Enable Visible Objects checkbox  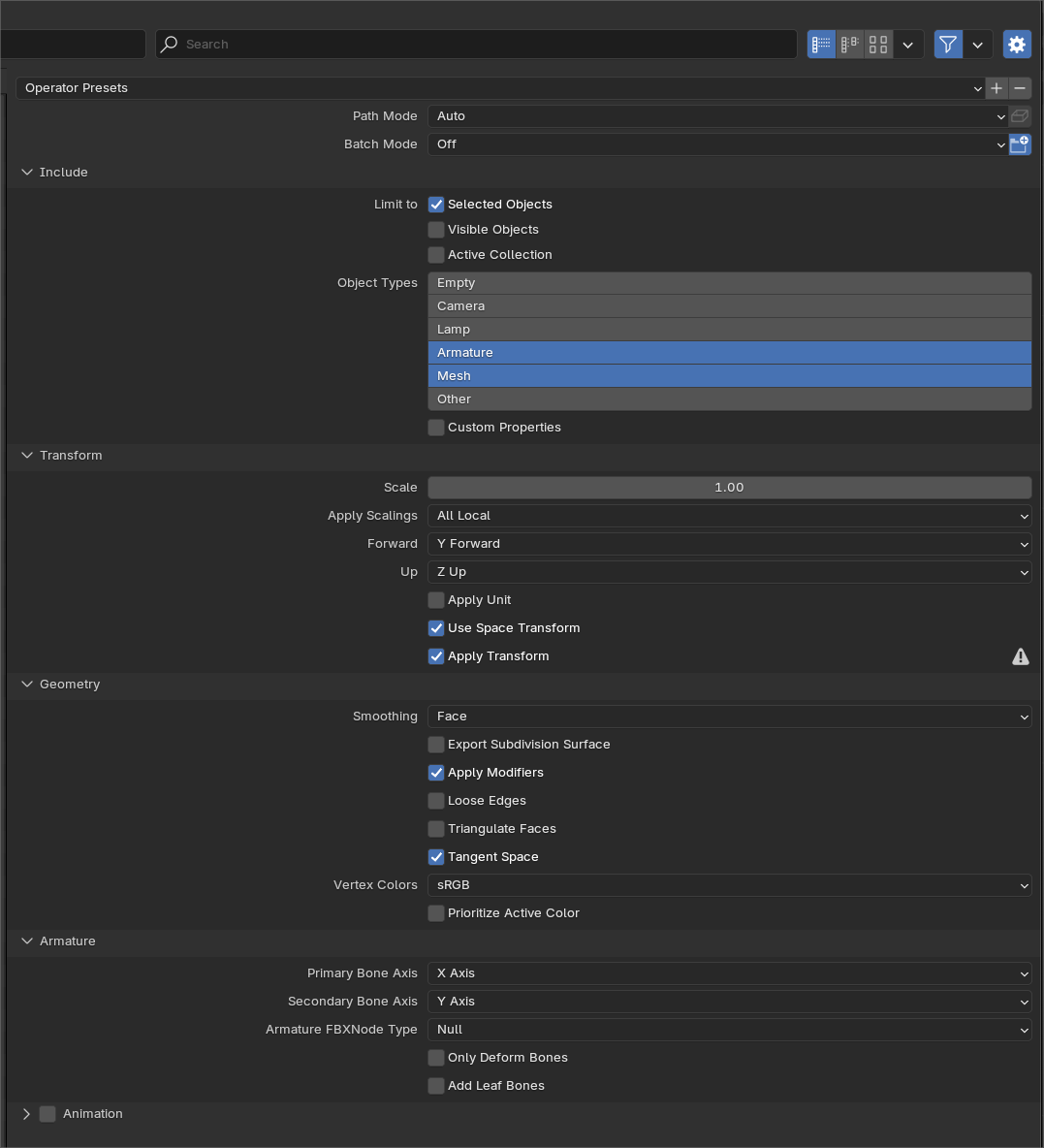(x=436, y=230)
